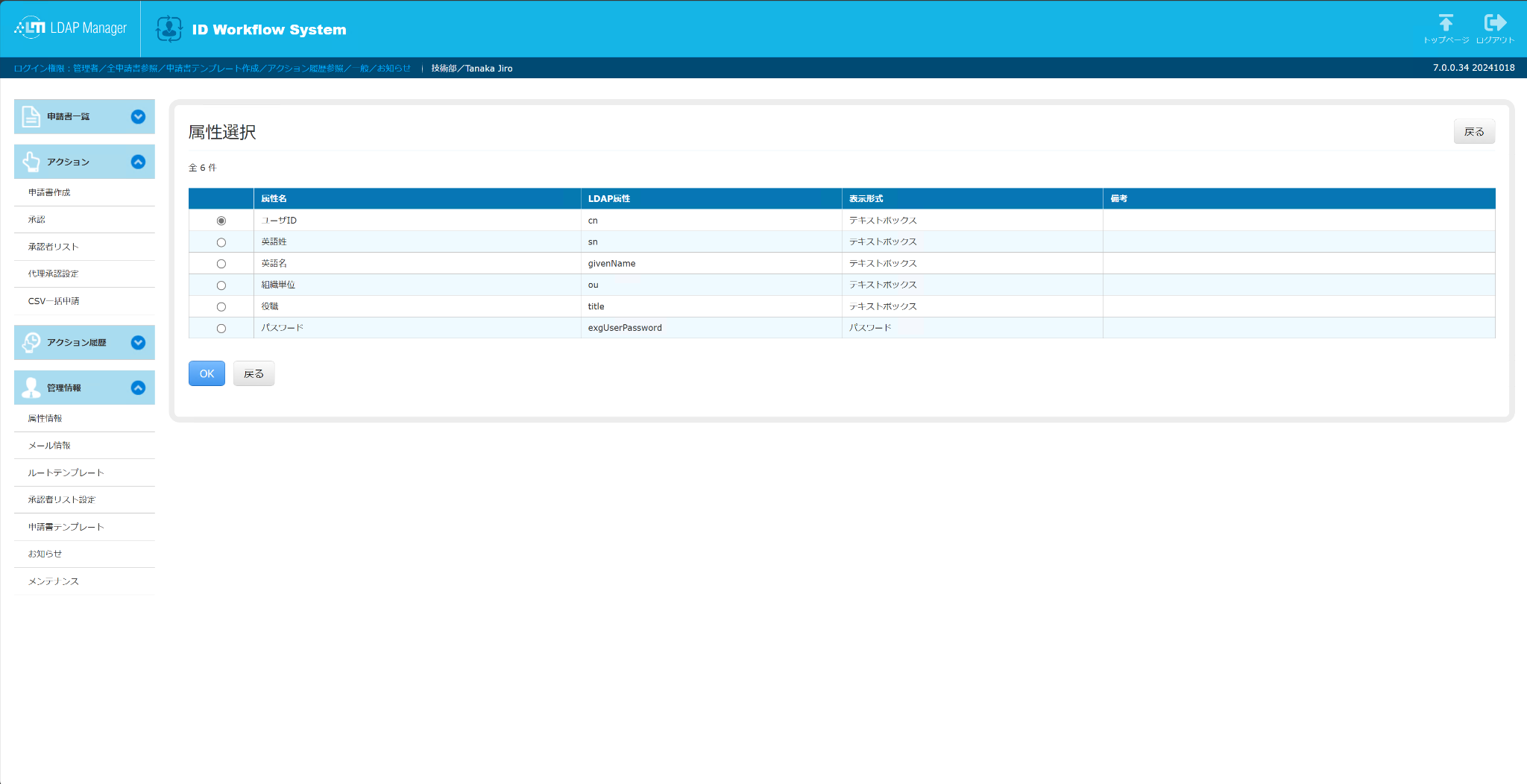The image size is (1527, 784).
Task: Click the cn LDAP attribute cell
Action: [711, 221]
